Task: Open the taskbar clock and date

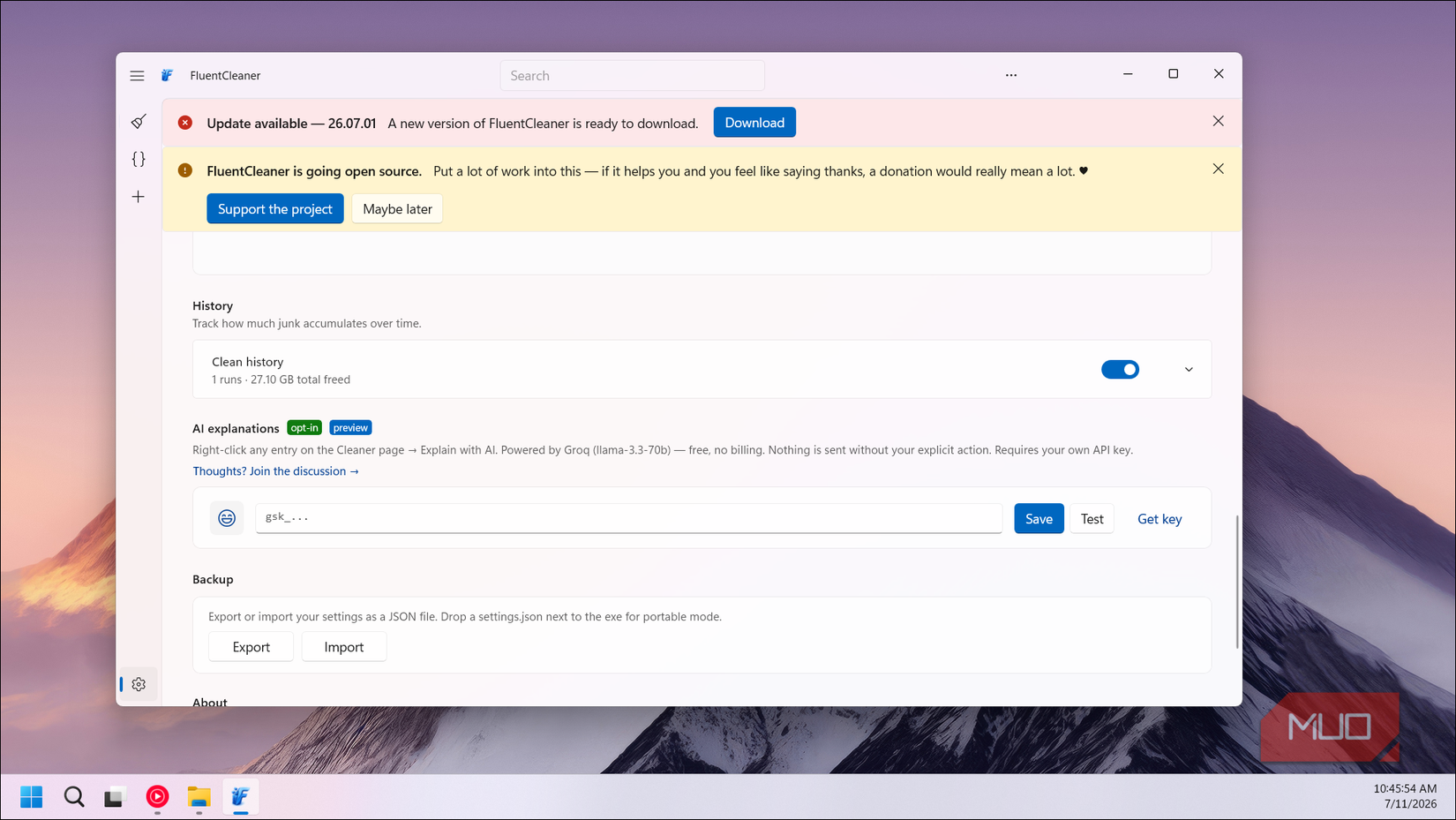Action: [1405, 796]
